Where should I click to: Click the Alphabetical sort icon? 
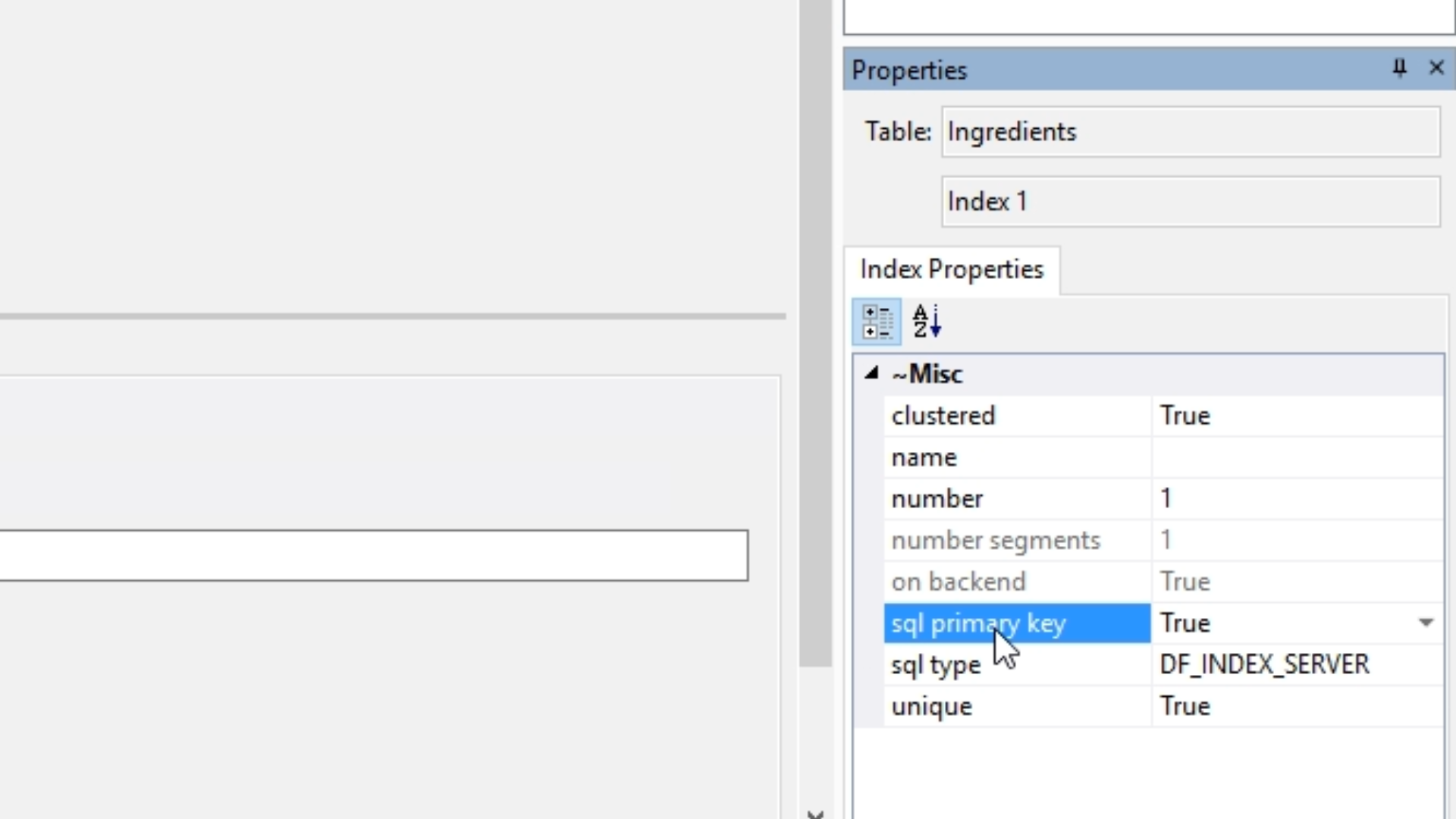coord(927,322)
